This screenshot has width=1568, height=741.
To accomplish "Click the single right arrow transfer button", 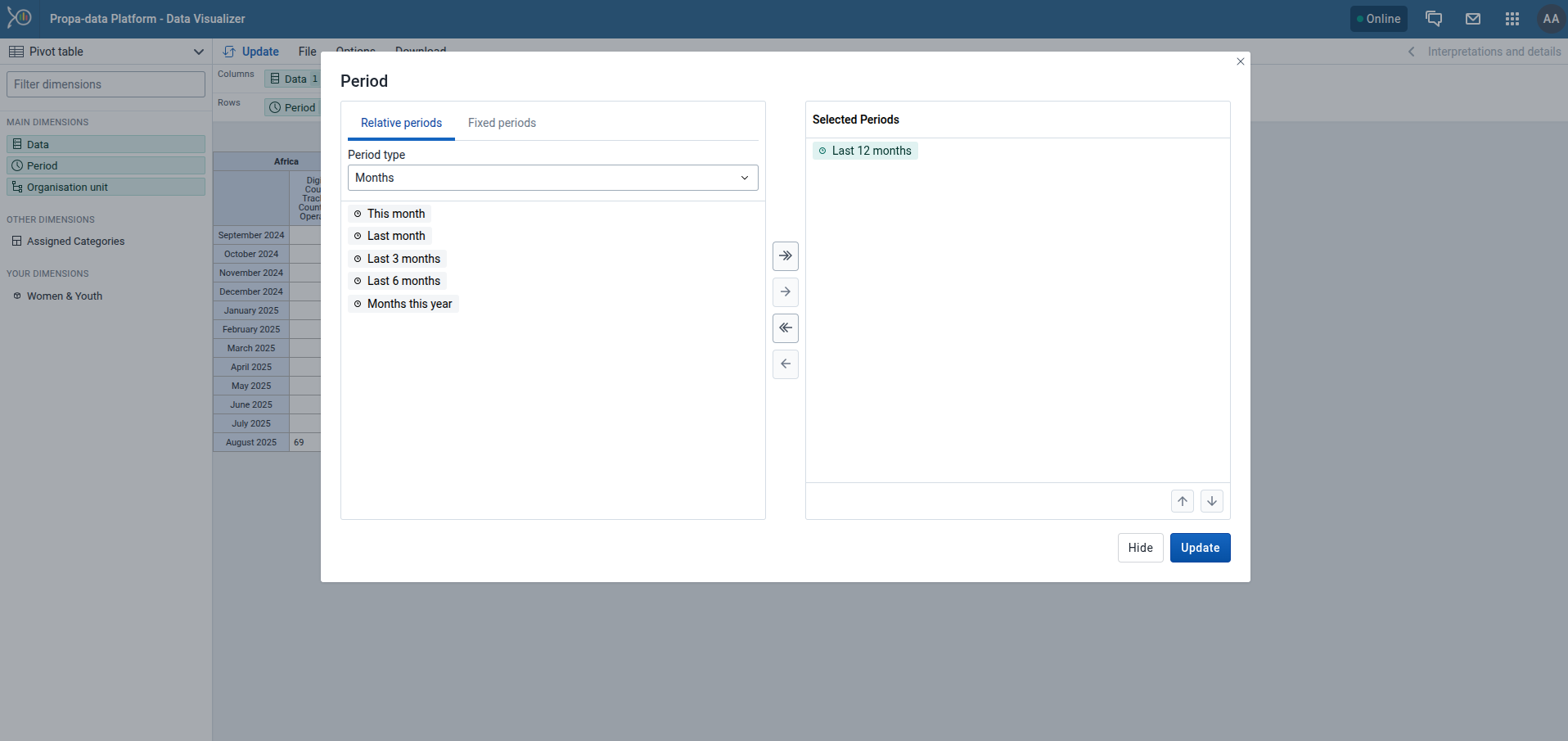I will pos(785,292).
